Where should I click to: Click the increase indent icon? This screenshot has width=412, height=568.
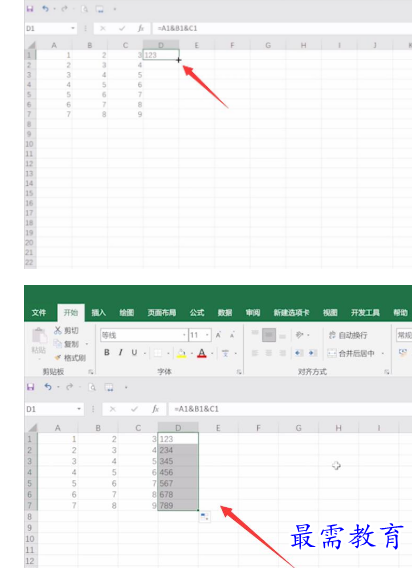(x=313, y=353)
